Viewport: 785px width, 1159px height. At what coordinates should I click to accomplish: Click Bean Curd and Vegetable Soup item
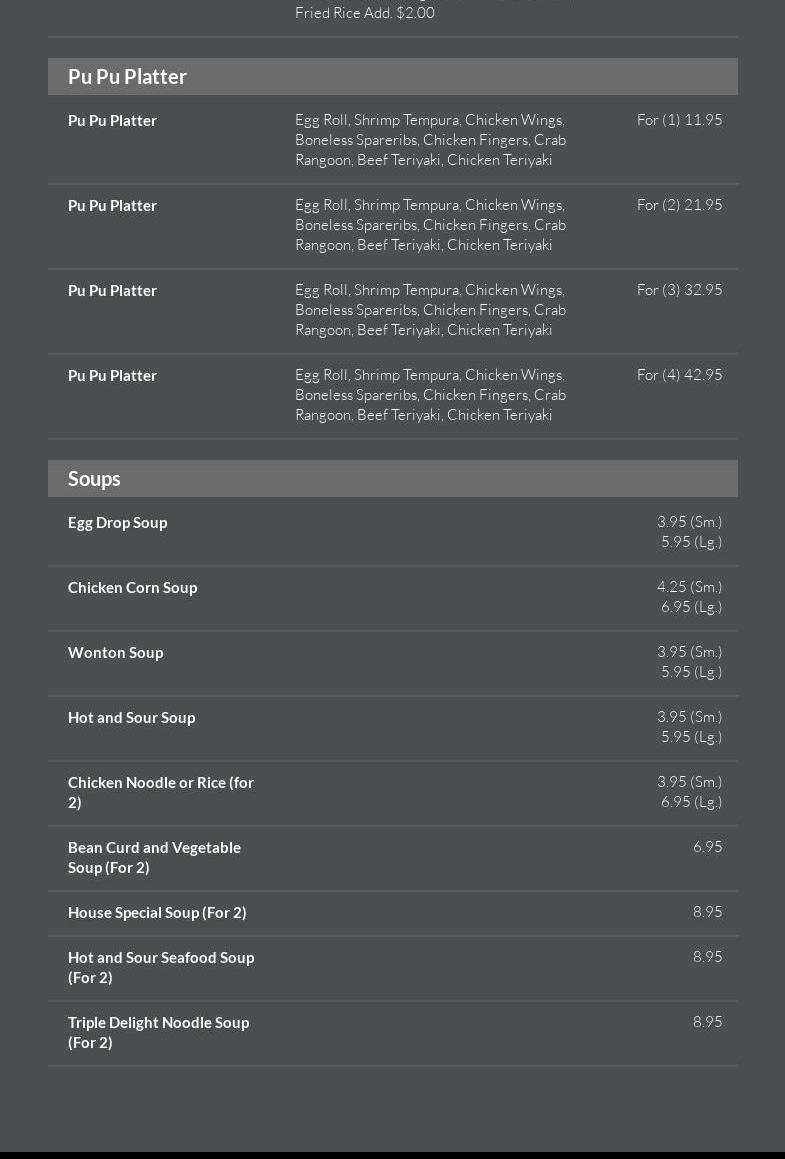154,857
